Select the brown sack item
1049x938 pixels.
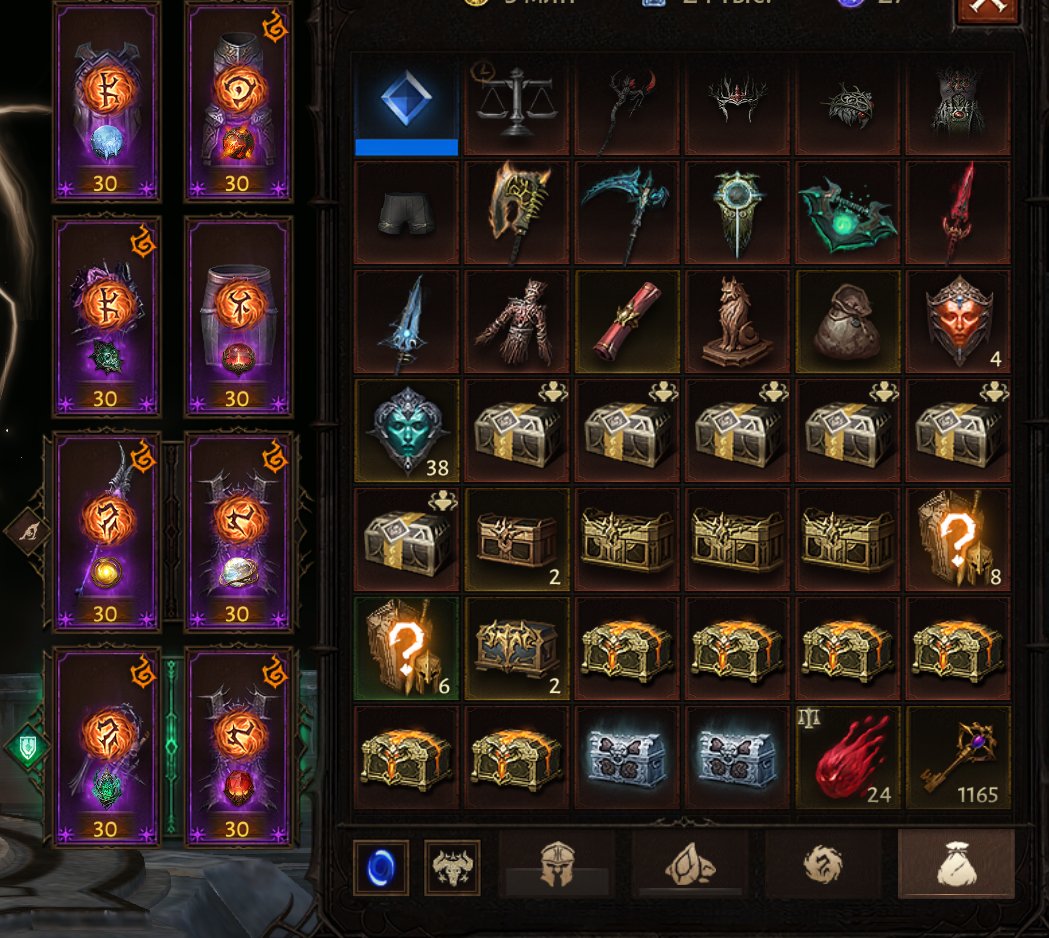[x=848, y=322]
